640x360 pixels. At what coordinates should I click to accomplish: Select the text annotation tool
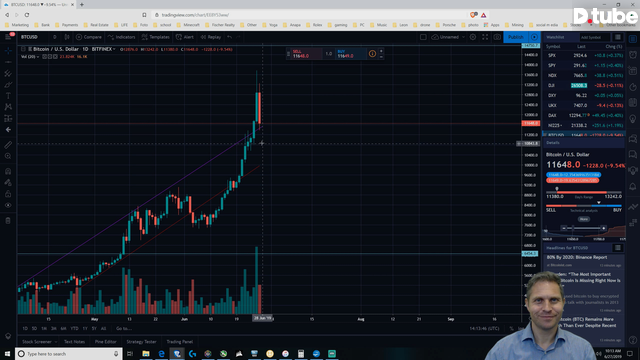(x=8, y=96)
